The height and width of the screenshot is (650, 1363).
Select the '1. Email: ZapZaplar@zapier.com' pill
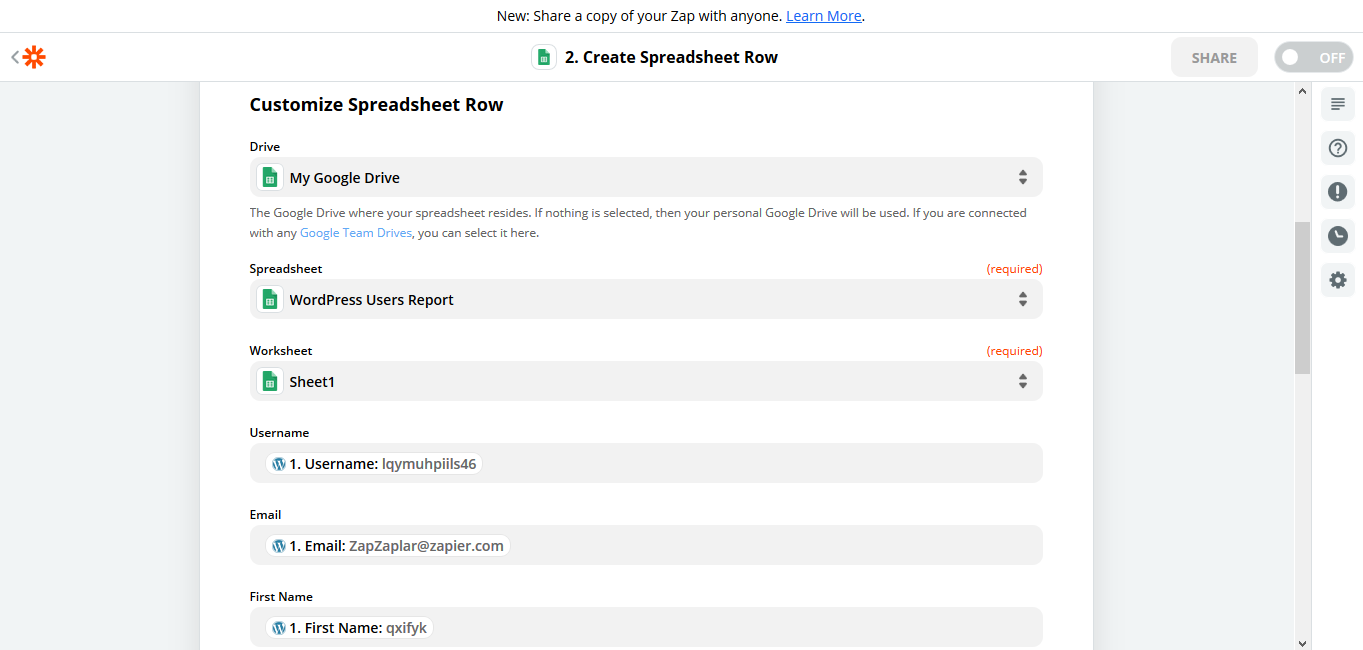pyautogui.click(x=388, y=546)
